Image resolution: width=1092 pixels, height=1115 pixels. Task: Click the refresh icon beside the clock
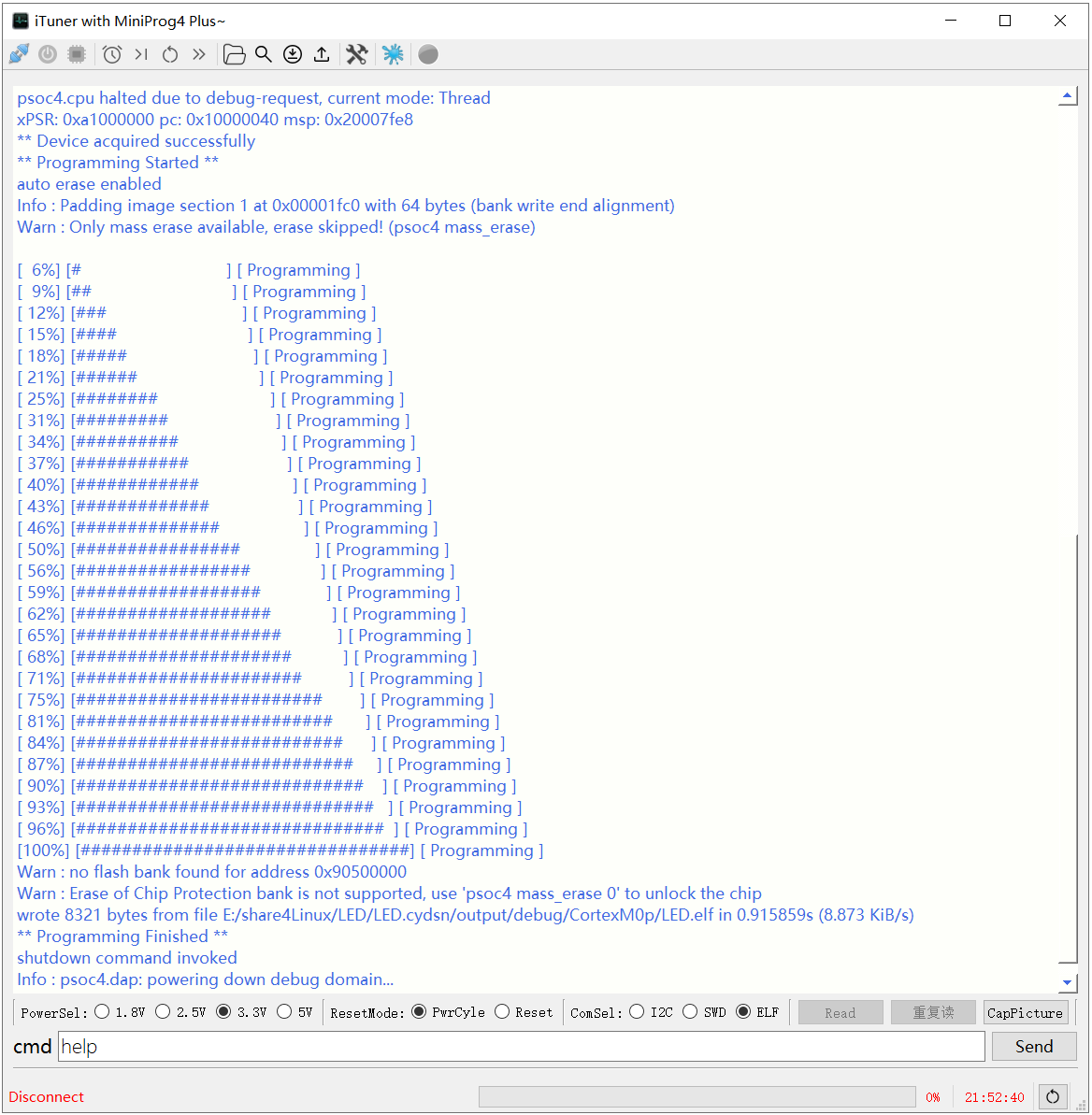pos(1053,1096)
